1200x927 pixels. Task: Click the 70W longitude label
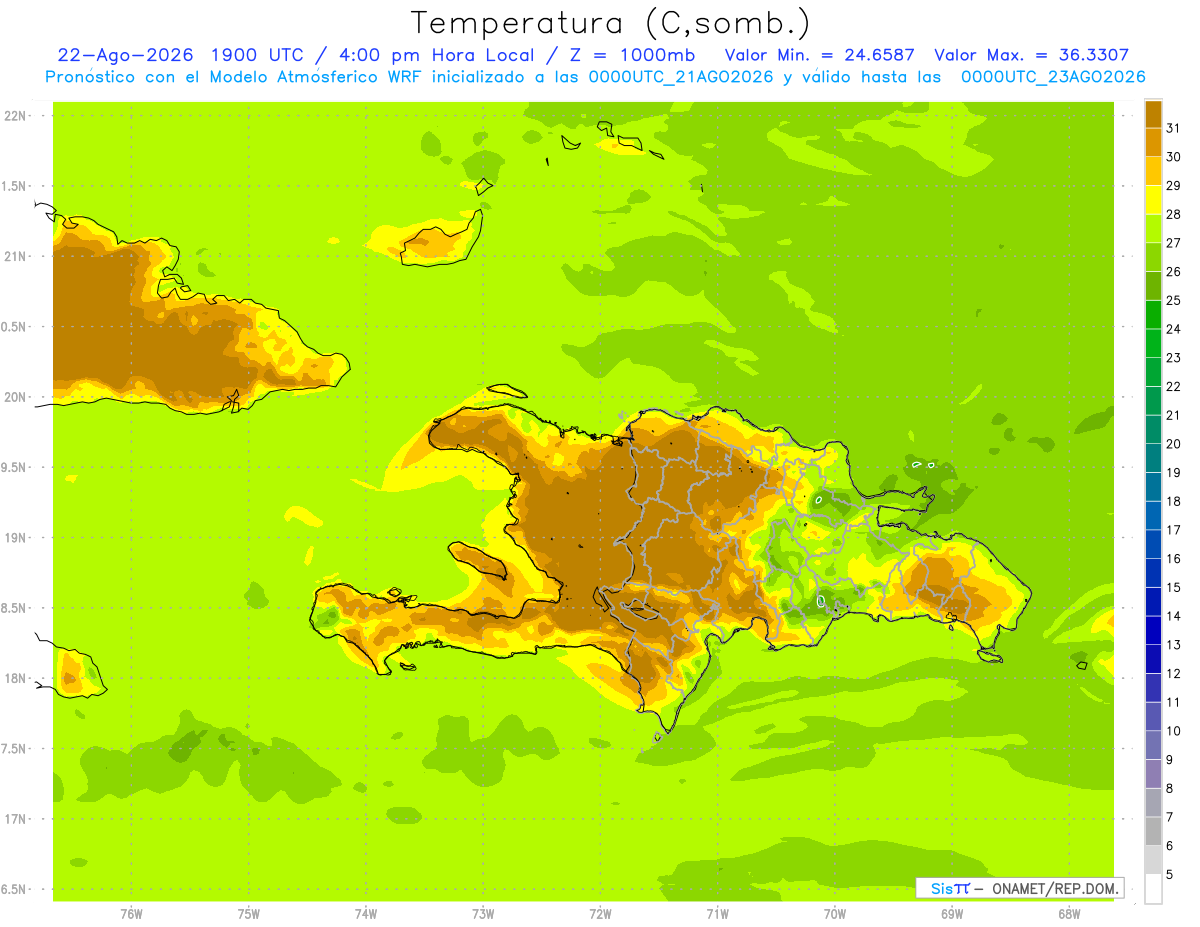tap(835, 913)
